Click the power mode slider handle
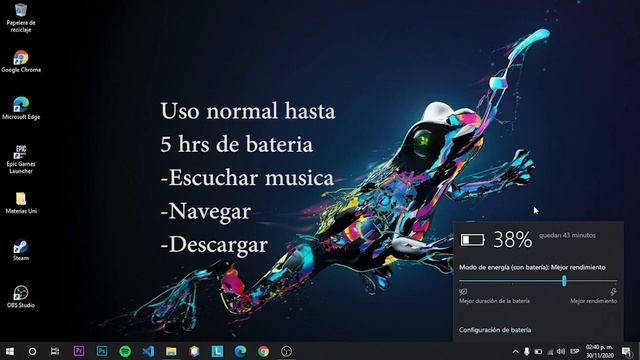Screen dimensions: 640x360 click(564, 280)
